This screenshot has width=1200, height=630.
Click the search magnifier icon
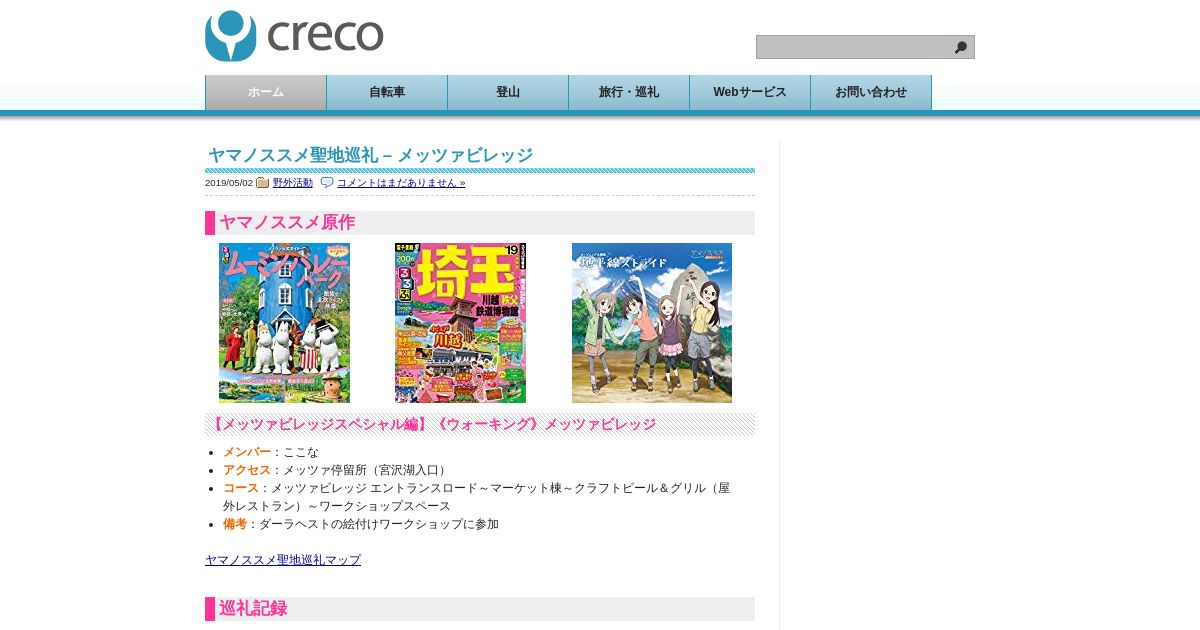pos(961,47)
